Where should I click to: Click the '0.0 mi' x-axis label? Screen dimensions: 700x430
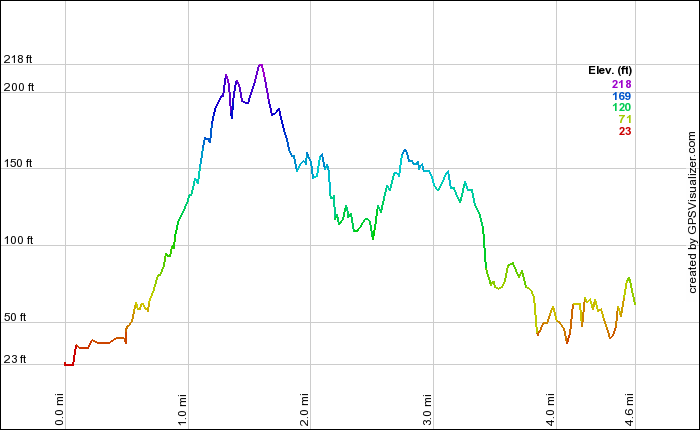pyautogui.click(x=59, y=409)
